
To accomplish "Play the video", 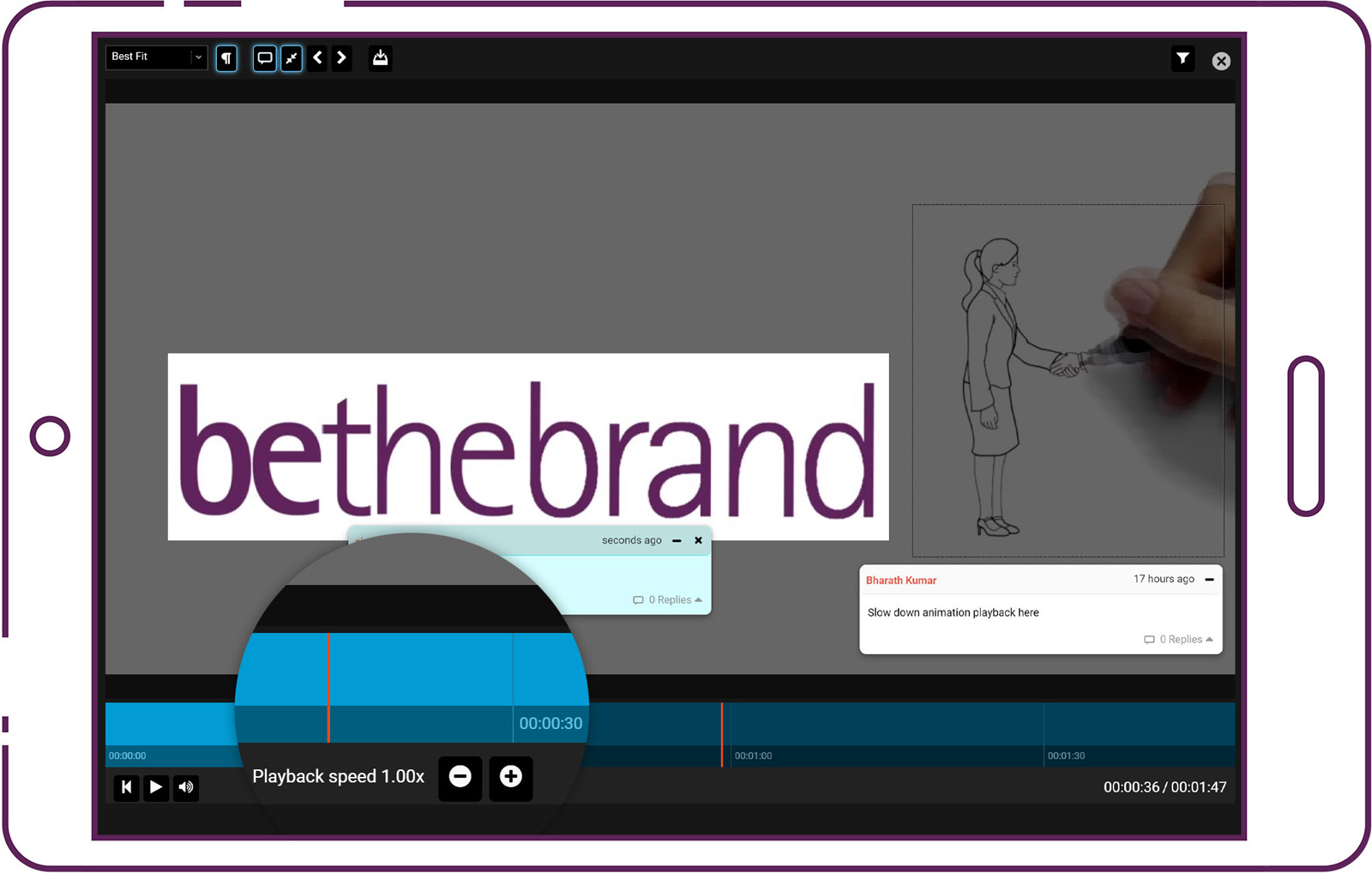I will pyautogui.click(x=155, y=786).
